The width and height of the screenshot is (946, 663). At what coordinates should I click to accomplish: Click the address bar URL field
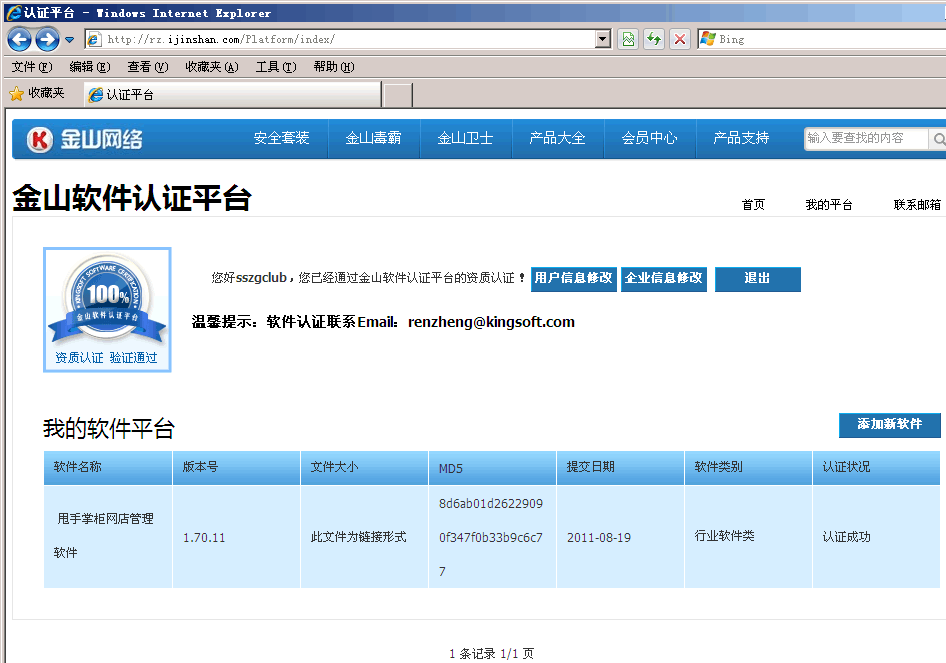click(x=341, y=39)
